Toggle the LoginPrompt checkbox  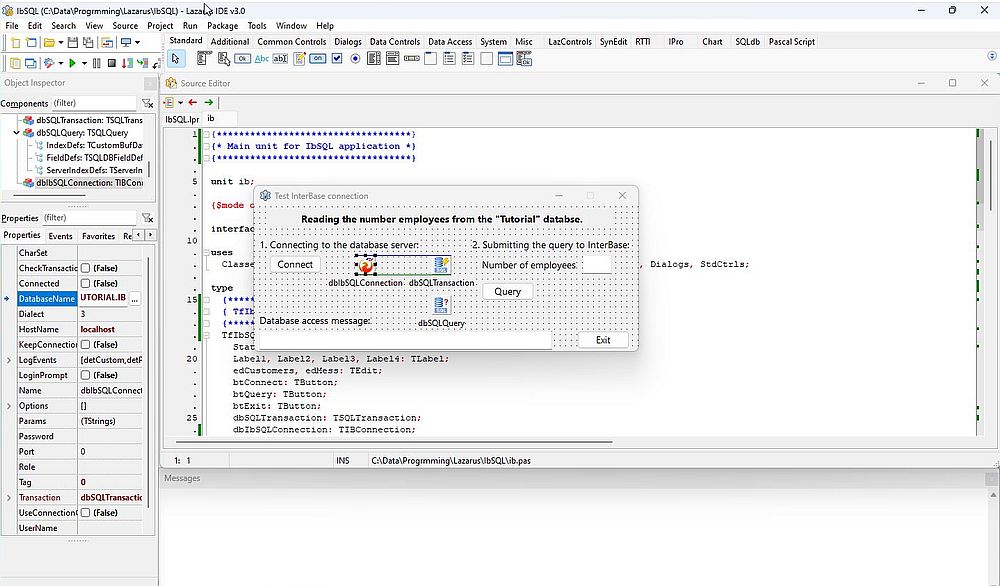85,376
